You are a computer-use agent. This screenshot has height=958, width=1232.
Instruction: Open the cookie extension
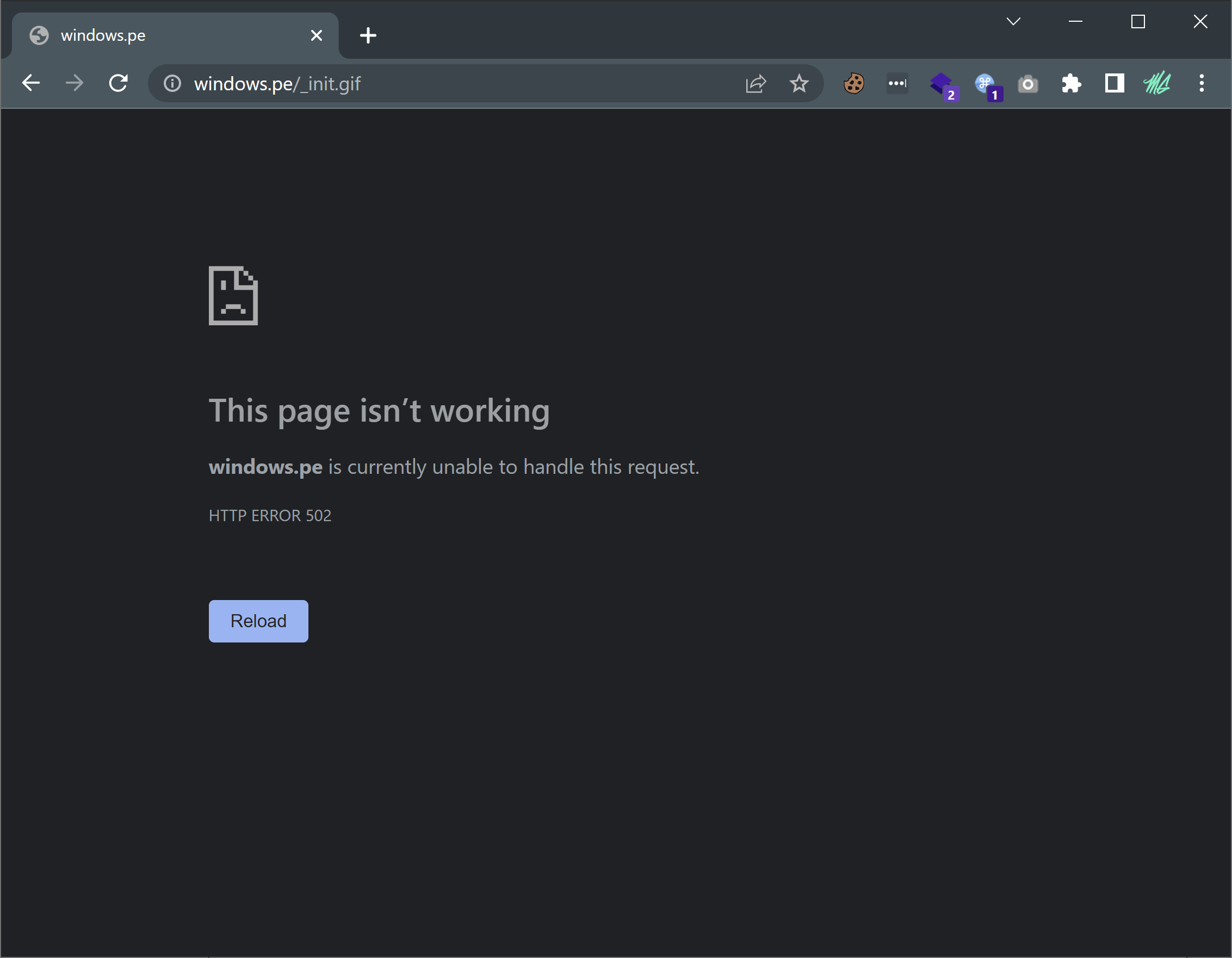pyautogui.click(x=853, y=83)
